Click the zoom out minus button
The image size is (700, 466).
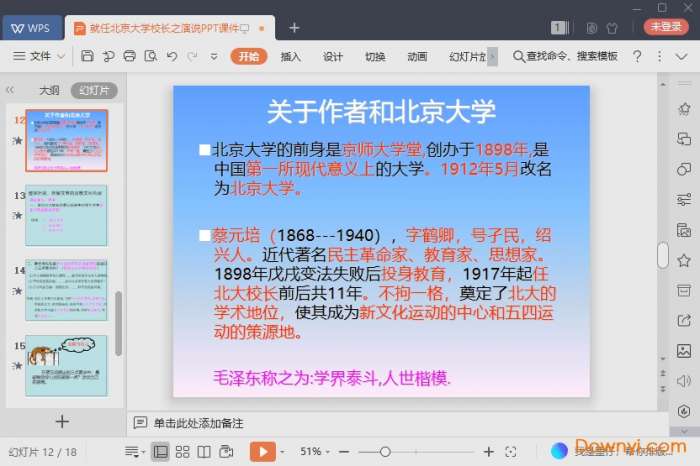click(x=344, y=452)
